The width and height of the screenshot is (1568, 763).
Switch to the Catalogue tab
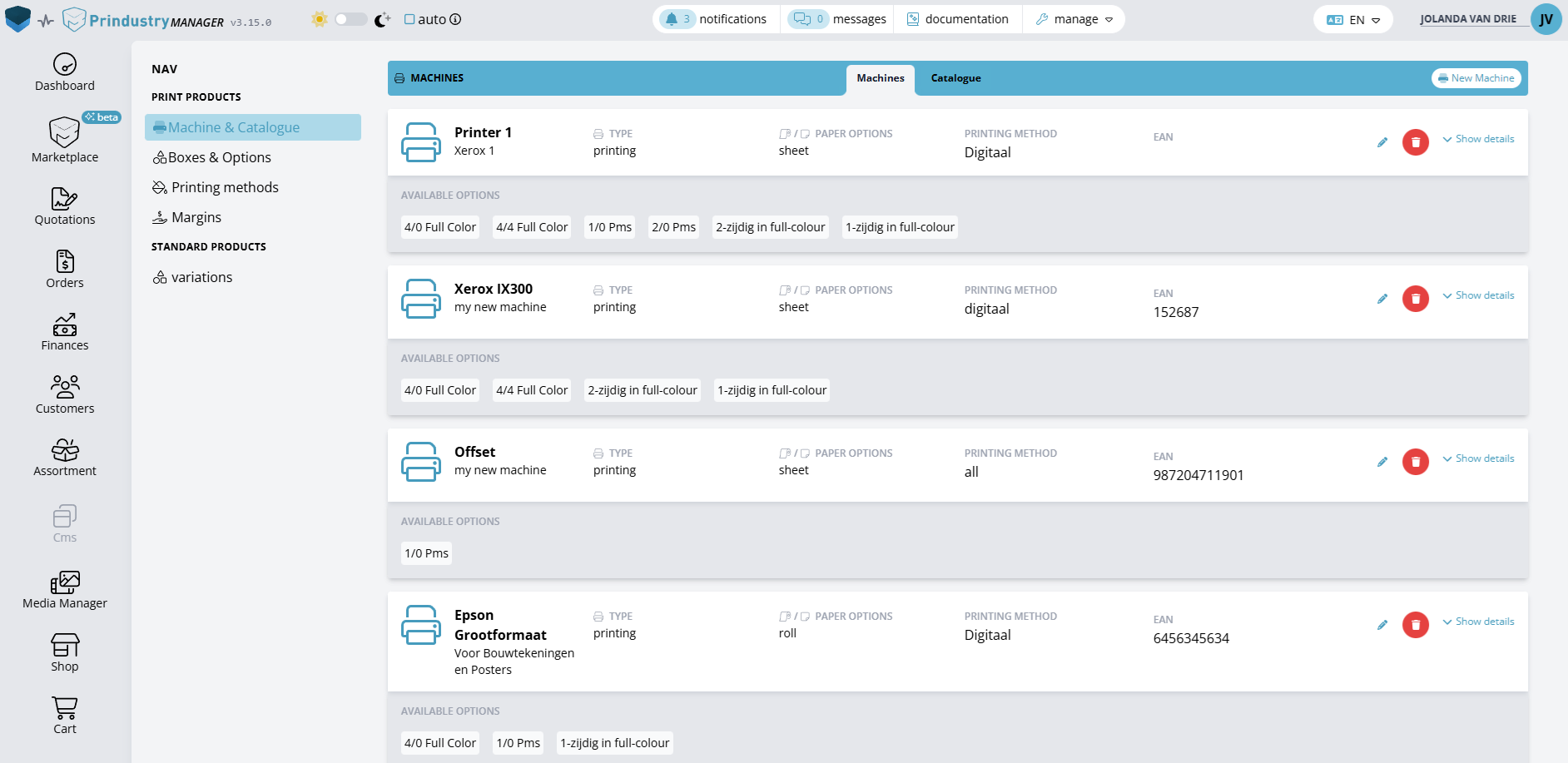955,78
